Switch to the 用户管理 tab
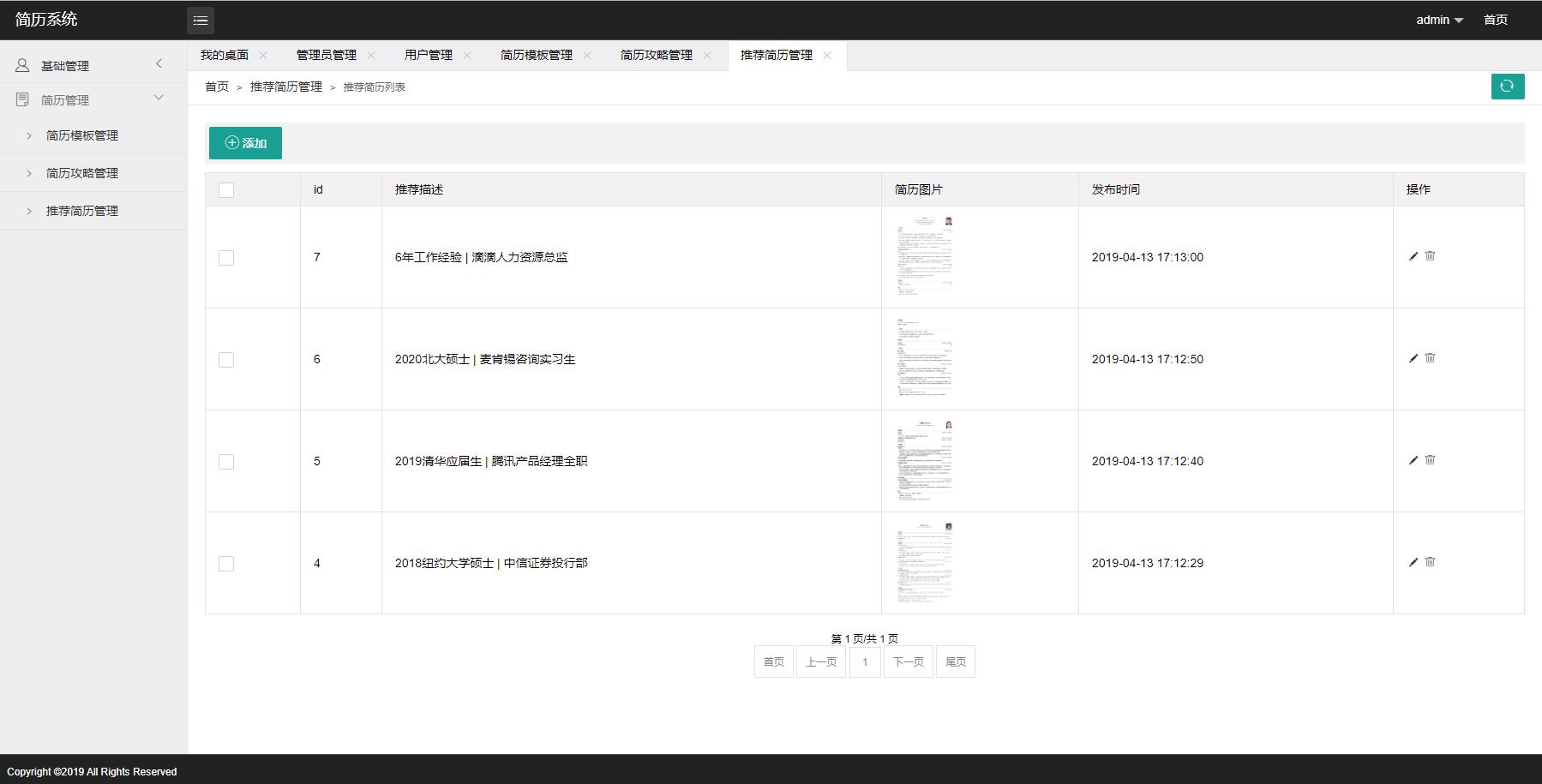This screenshot has height=784, width=1542. [429, 55]
